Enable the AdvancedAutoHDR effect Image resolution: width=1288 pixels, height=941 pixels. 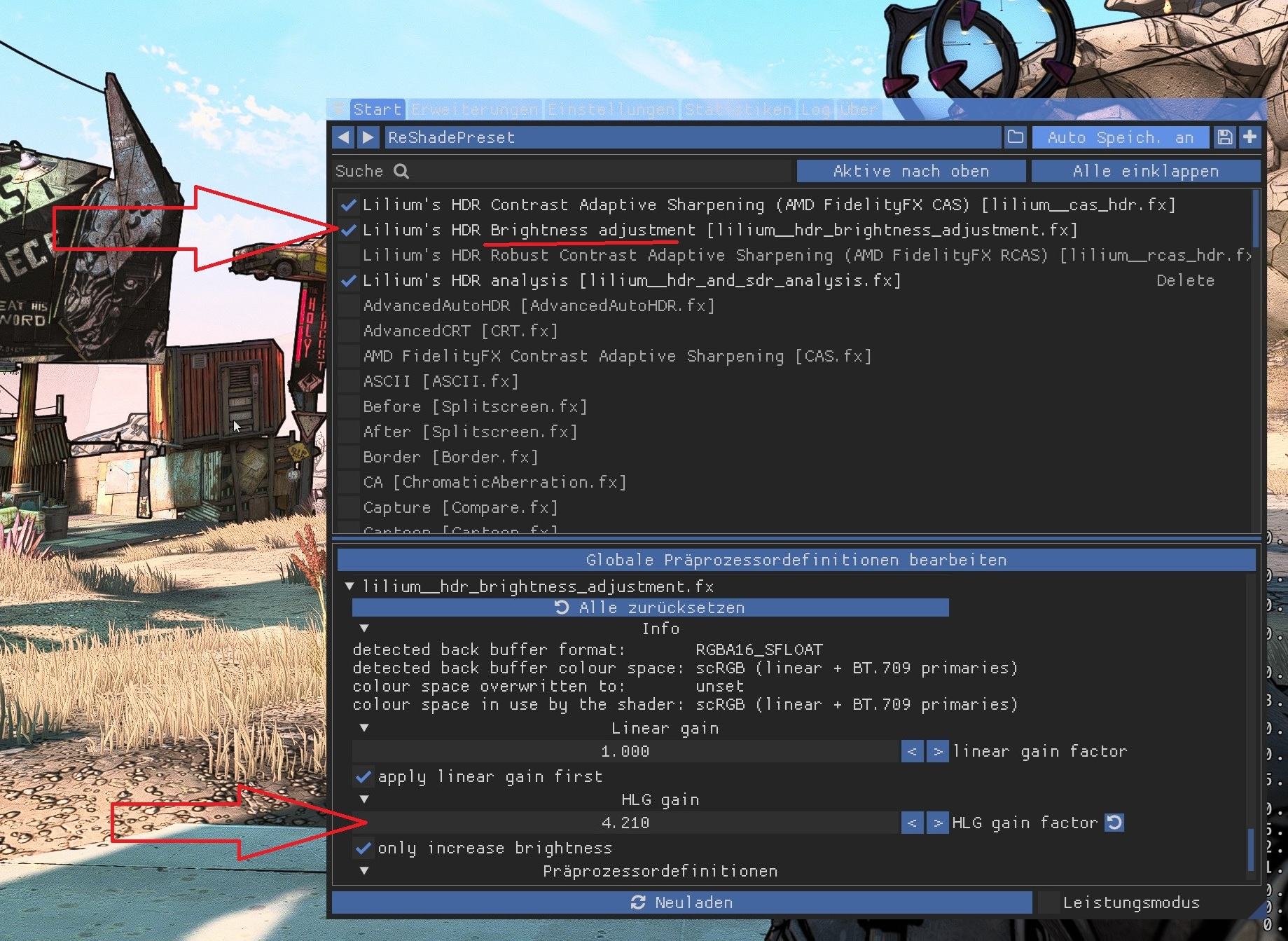pos(348,305)
